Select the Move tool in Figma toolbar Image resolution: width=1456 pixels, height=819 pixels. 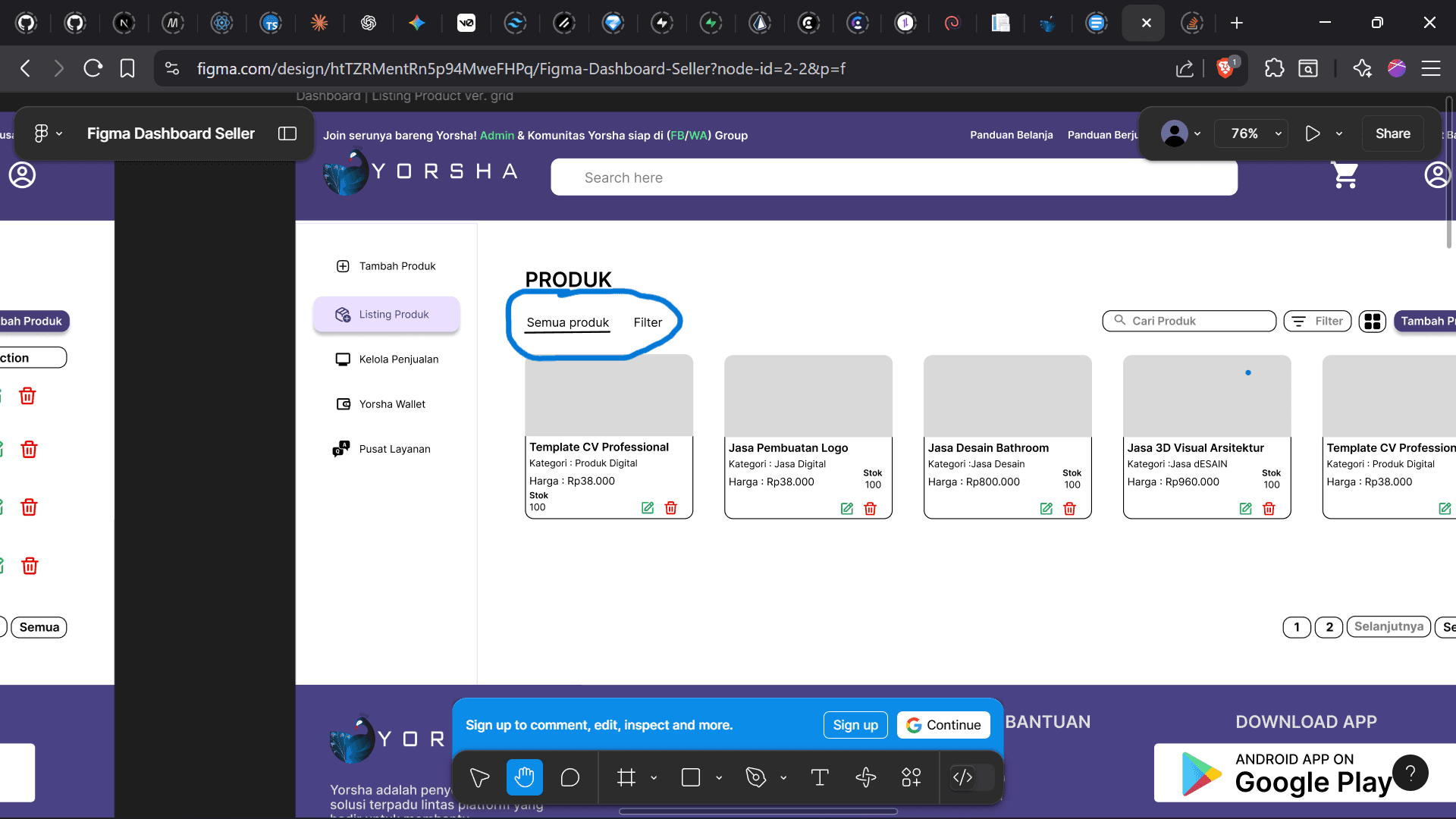click(479, 777)
